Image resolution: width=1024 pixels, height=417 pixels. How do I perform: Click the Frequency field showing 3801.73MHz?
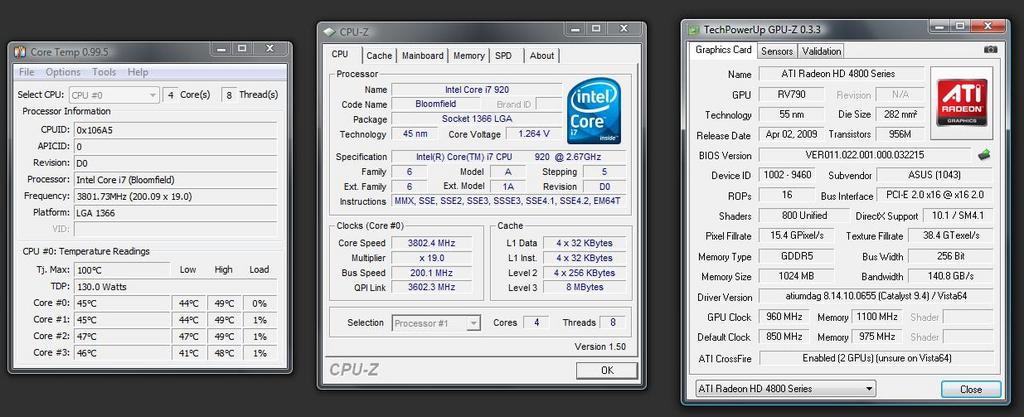[x=175, y=196]
